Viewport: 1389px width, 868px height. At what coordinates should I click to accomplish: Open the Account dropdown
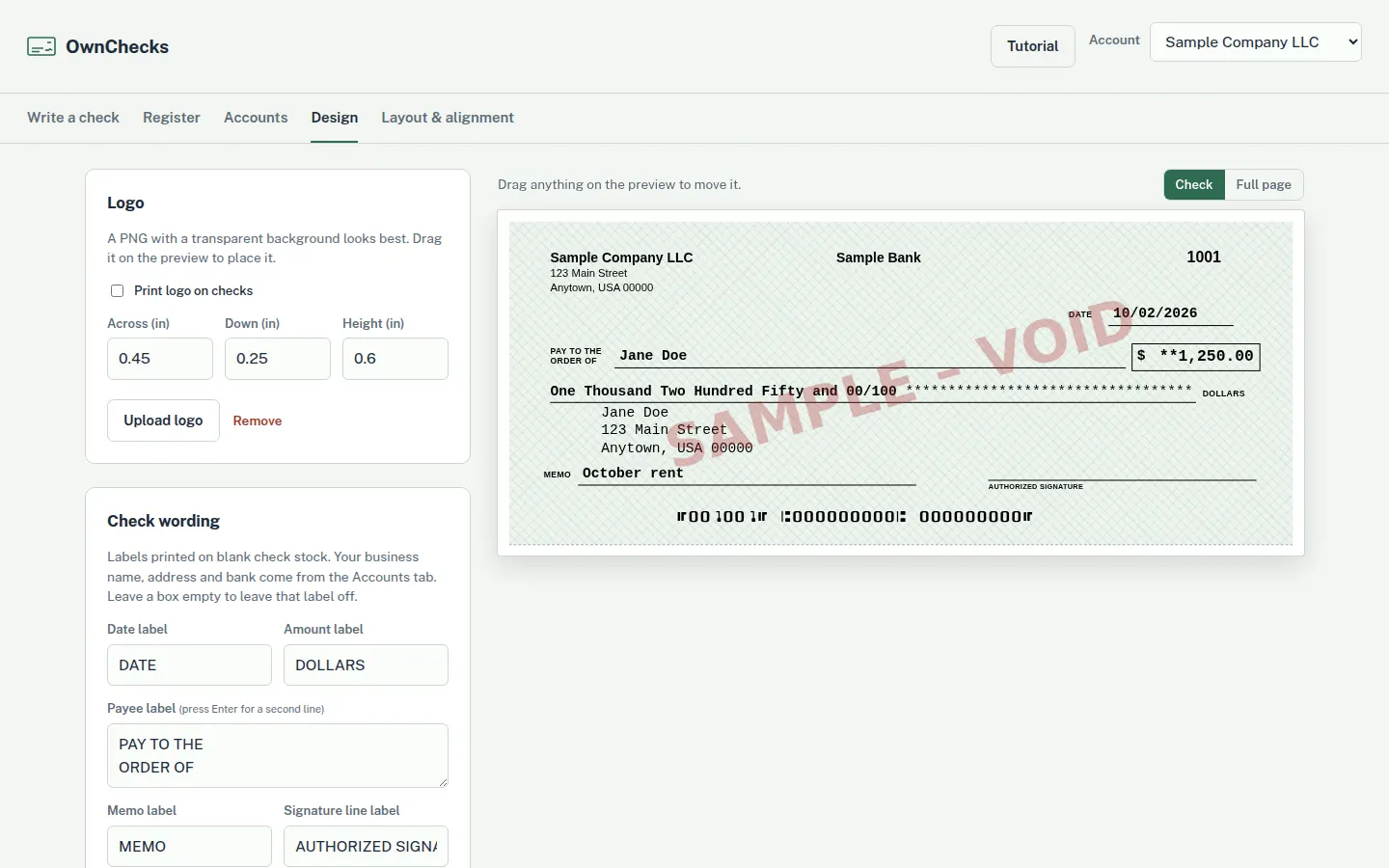click(x=1256, y=42)
